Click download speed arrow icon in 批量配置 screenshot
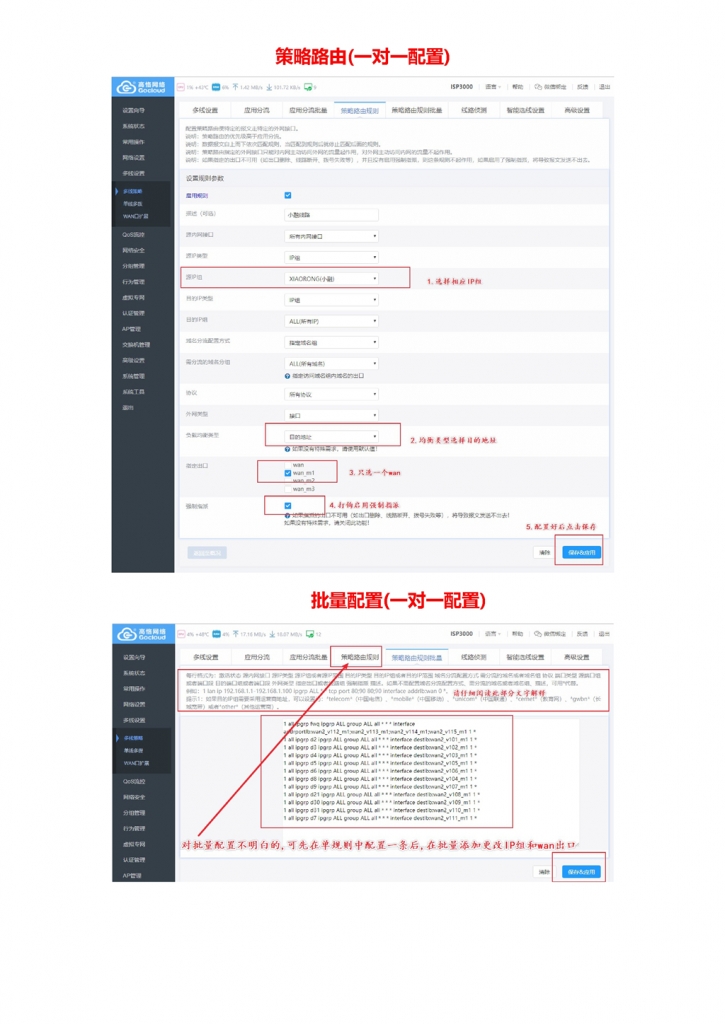This screenshot has height=1024, width=725. click(272, 633)
